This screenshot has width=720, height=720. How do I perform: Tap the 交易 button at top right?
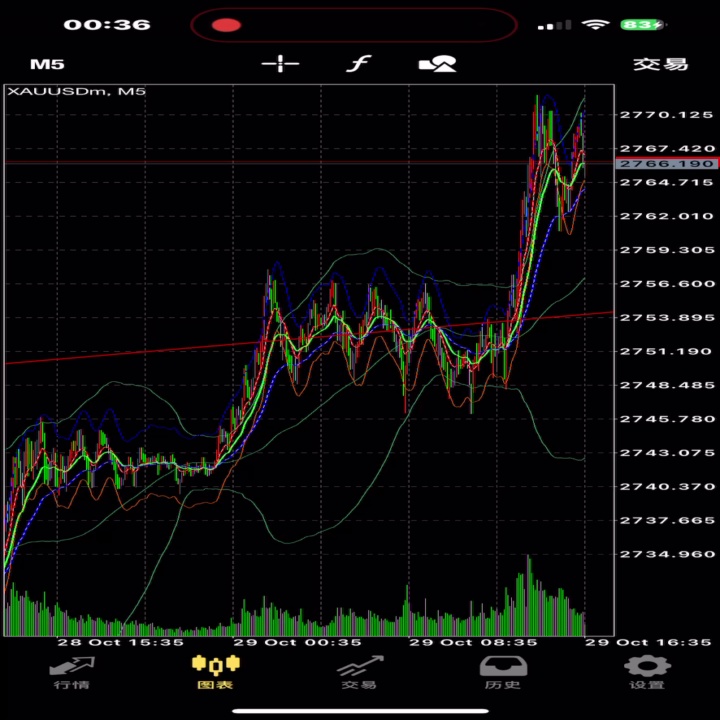point(661,64)
